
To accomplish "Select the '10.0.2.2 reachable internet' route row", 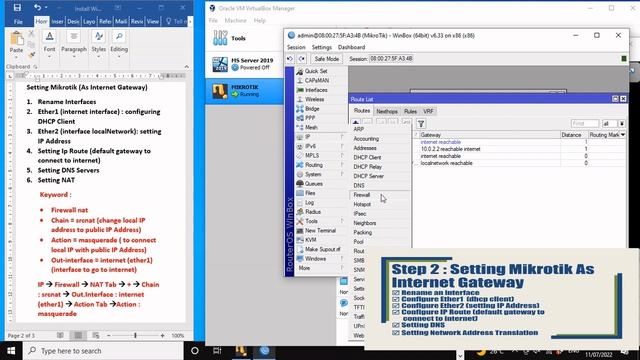I will click(x=519, y=149).
